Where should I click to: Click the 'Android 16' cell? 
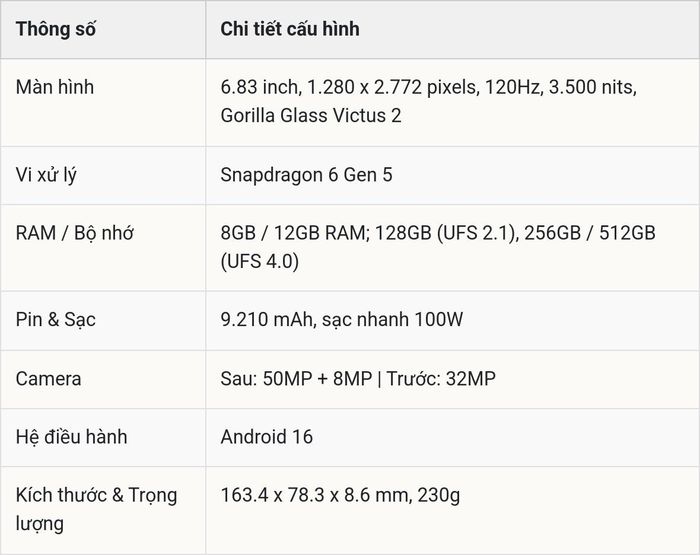pos(267,437)
